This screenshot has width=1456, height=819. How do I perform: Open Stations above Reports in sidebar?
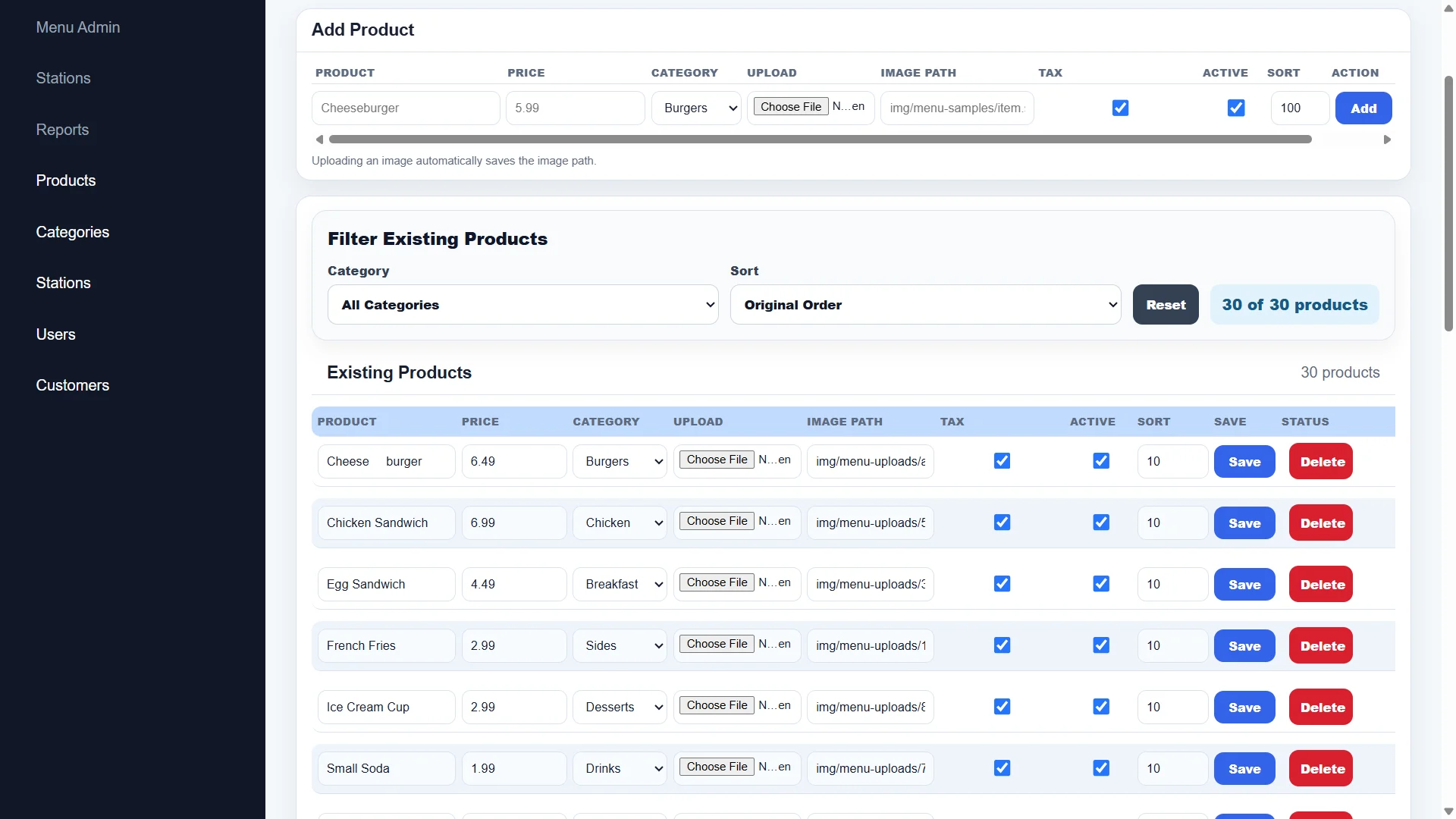(63, 78)
